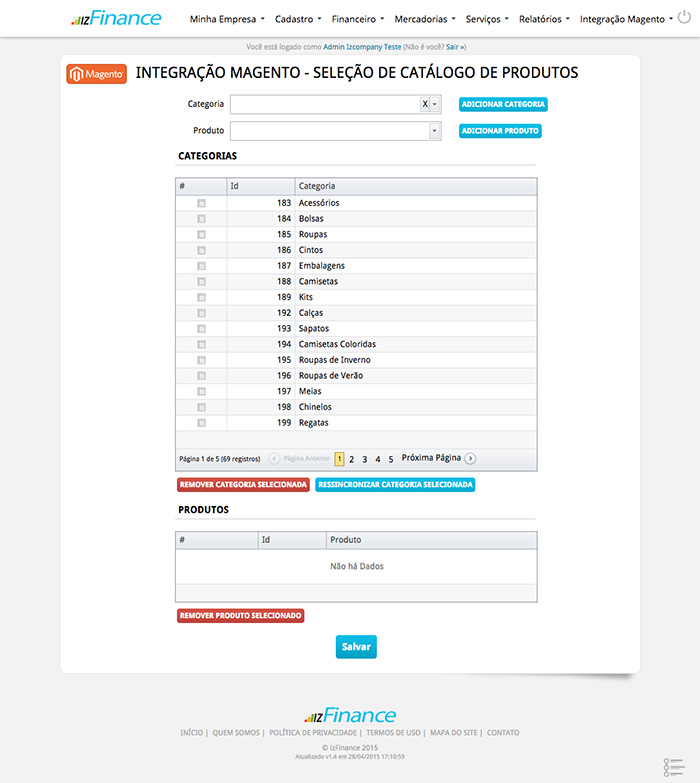700x783 pixels.
Task: Open the Produto dropdown arrow
Action: pos(434,131)
